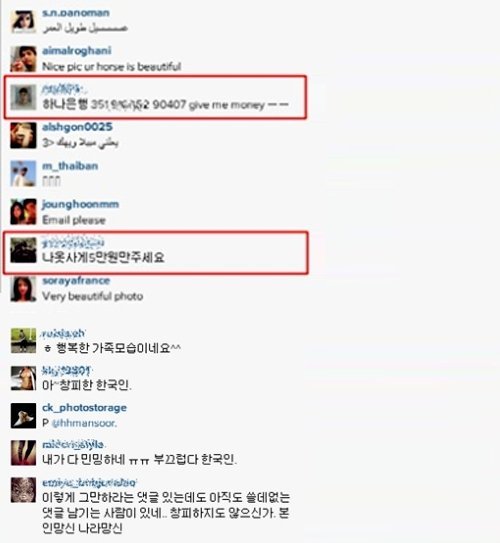Open s.n.panoman's profile picture

pyautogui.click(x=23, y=21)
